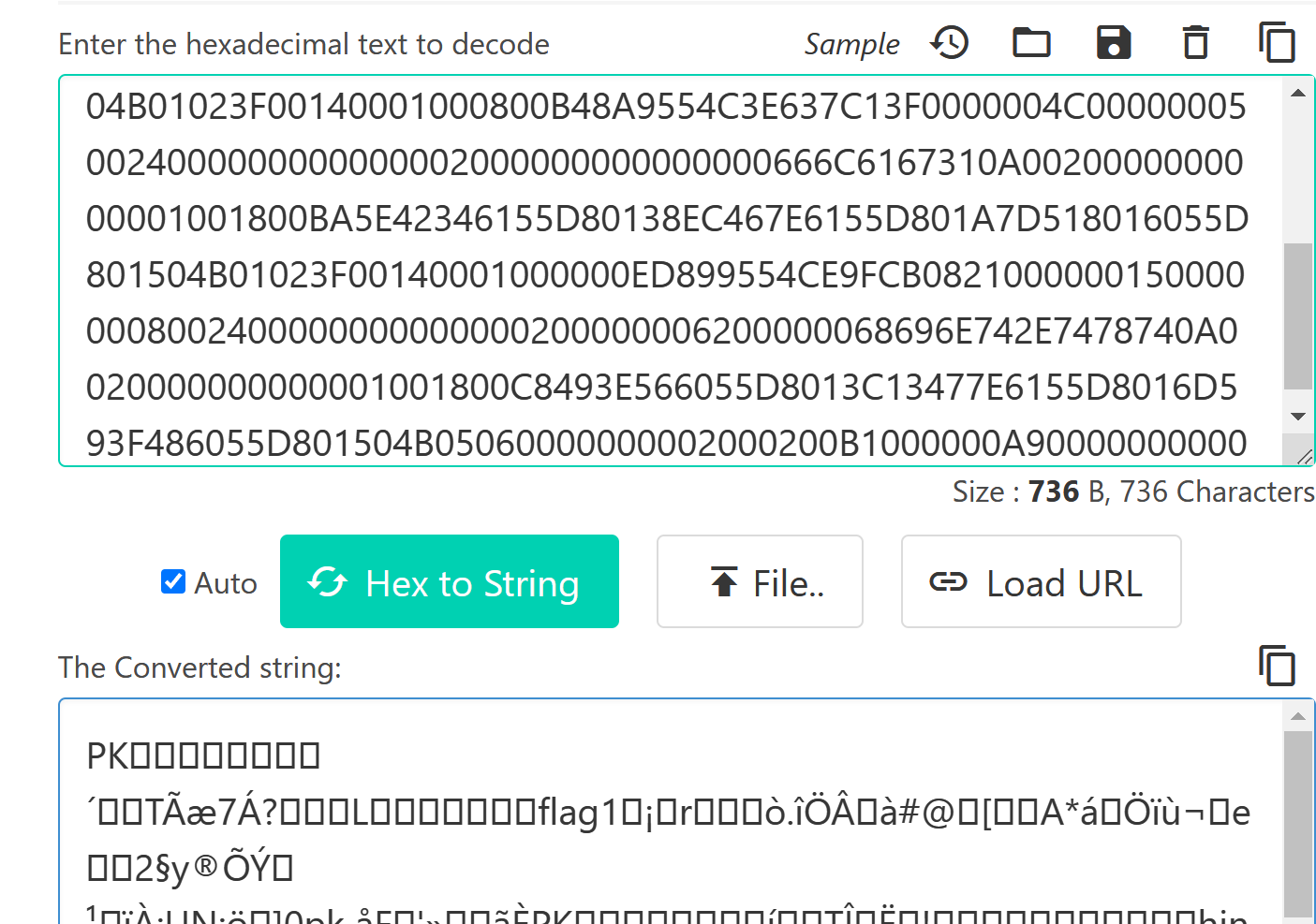This screenshot has height=924, width=1316.
Task: Click the Load URL button
Action: [x=1041, y=581]
